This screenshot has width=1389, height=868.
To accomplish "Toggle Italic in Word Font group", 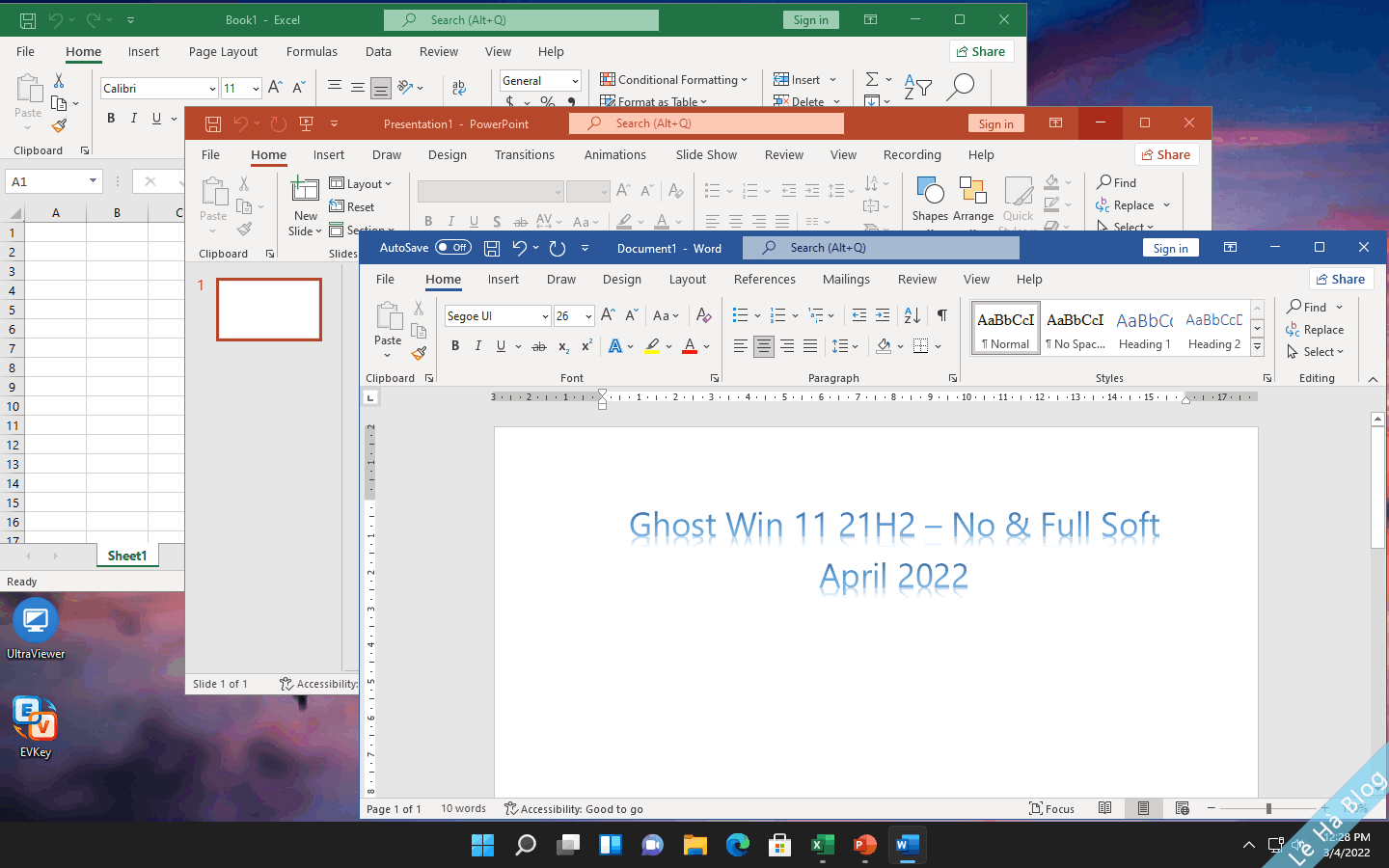I will (477, 346).
